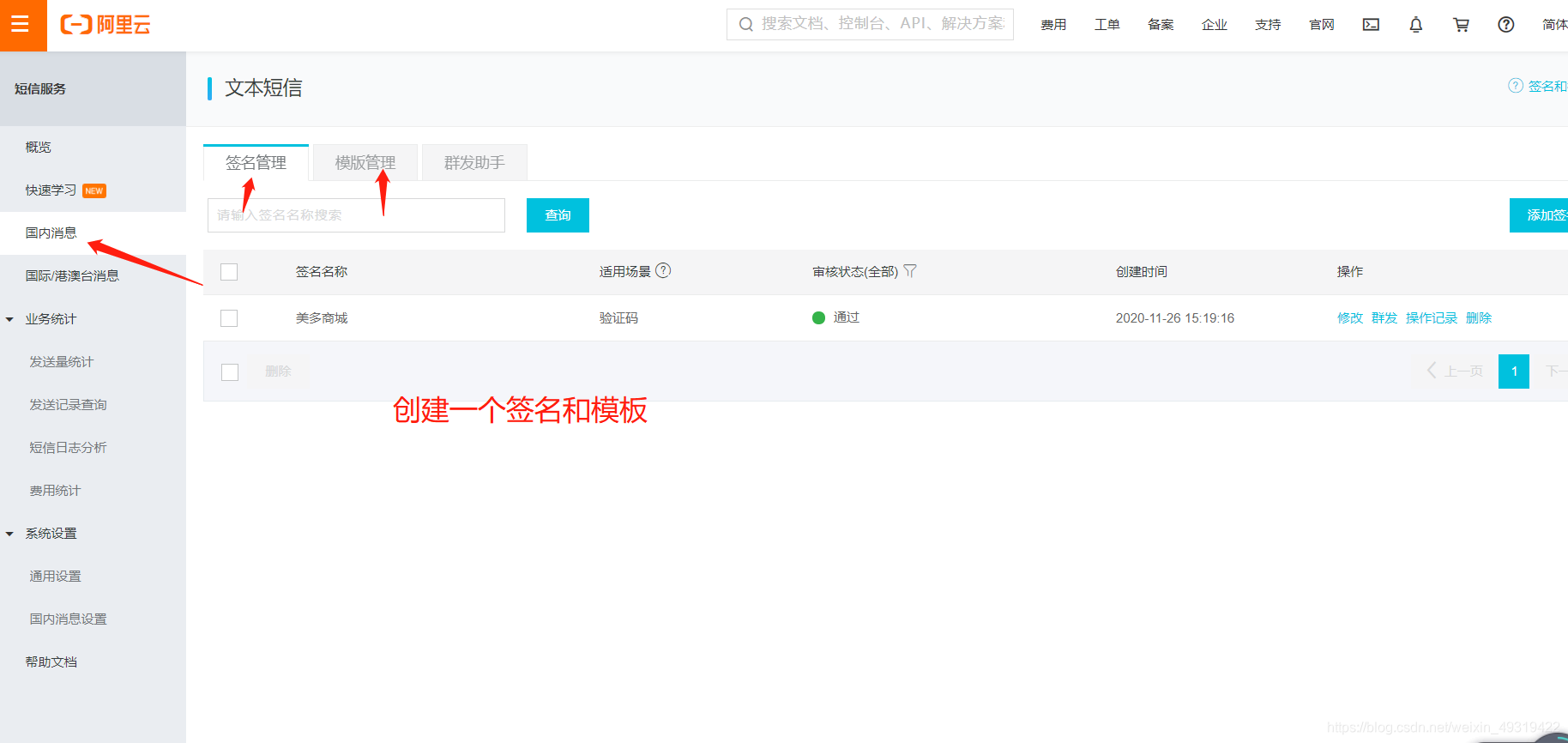Image resolution: width=1568 pixels, height=743 pixels.
Task: Open the 工单 top menu
Action: 1107,25
